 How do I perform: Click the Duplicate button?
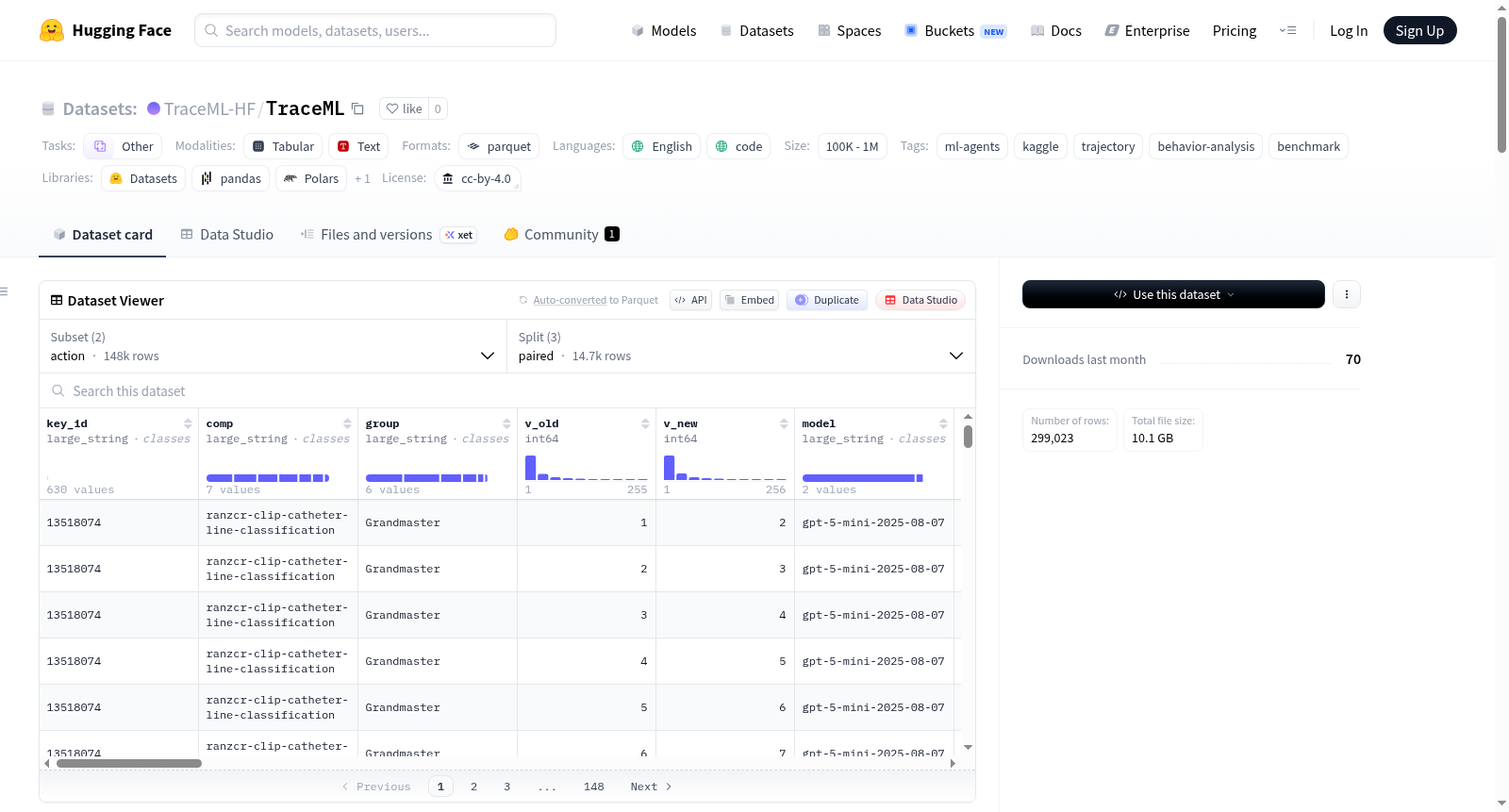(x=827, y=300)
